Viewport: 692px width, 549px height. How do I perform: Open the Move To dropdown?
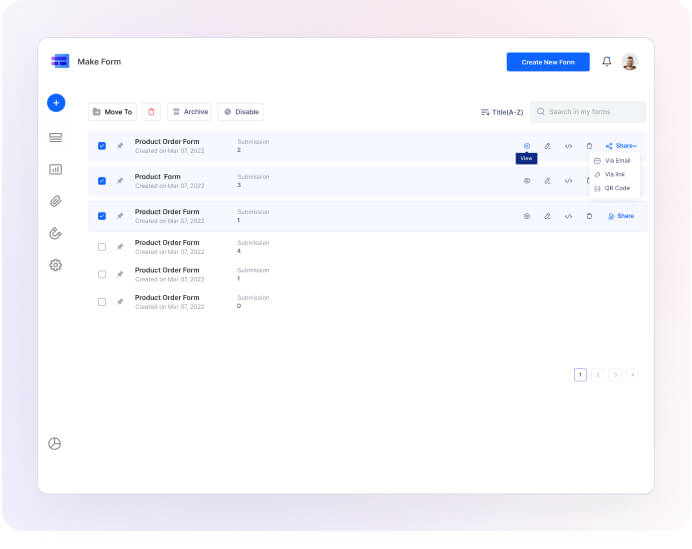tap(112, 112)
